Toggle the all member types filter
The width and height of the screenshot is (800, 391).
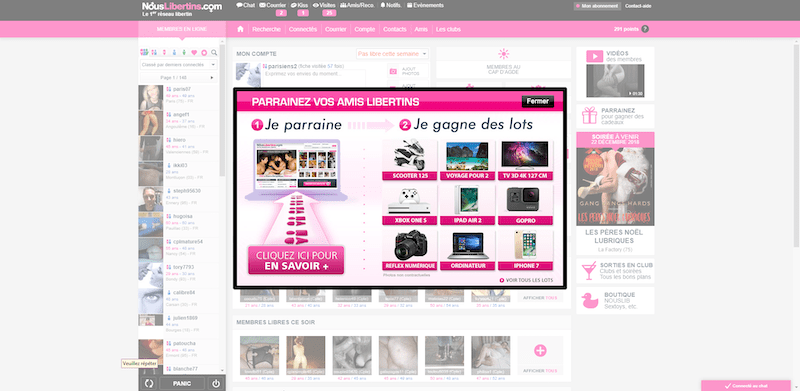click(x=144, y=53)
